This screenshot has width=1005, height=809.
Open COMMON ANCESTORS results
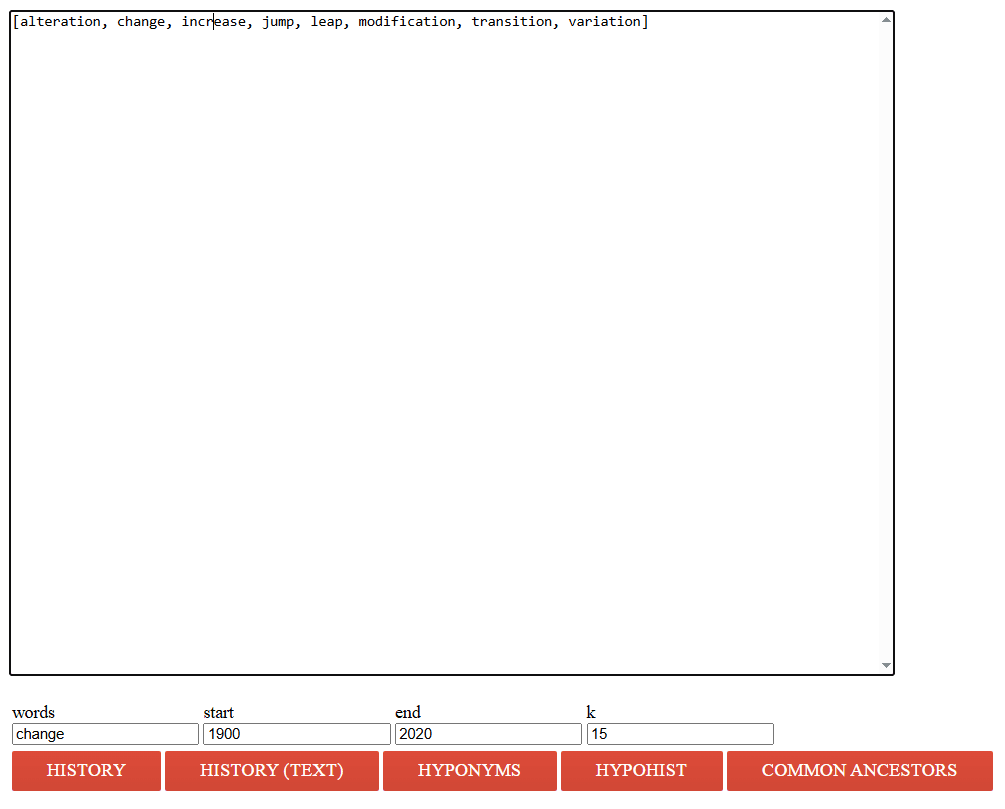860,771
